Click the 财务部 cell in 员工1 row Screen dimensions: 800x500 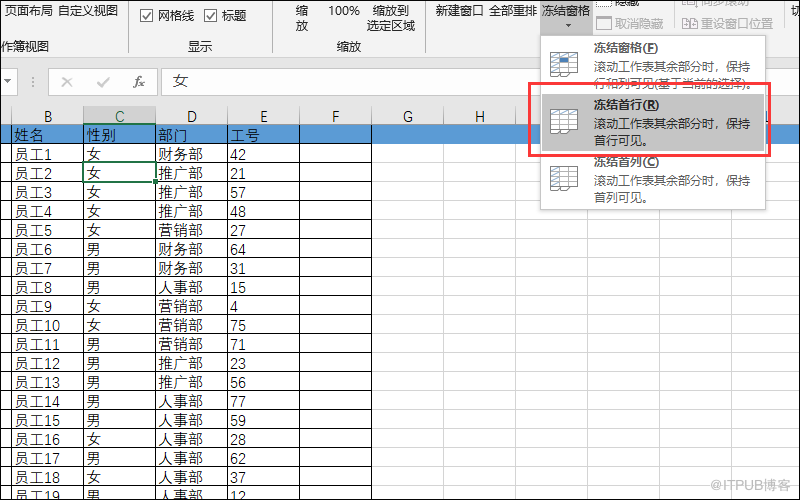(191, 154)
